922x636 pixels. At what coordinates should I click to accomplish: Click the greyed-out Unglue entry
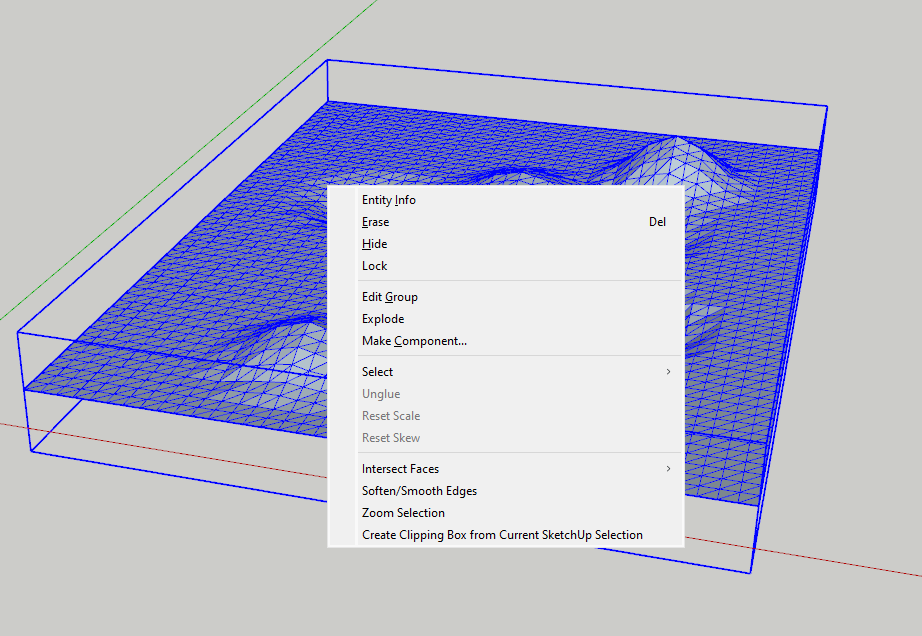click(381, 394)
